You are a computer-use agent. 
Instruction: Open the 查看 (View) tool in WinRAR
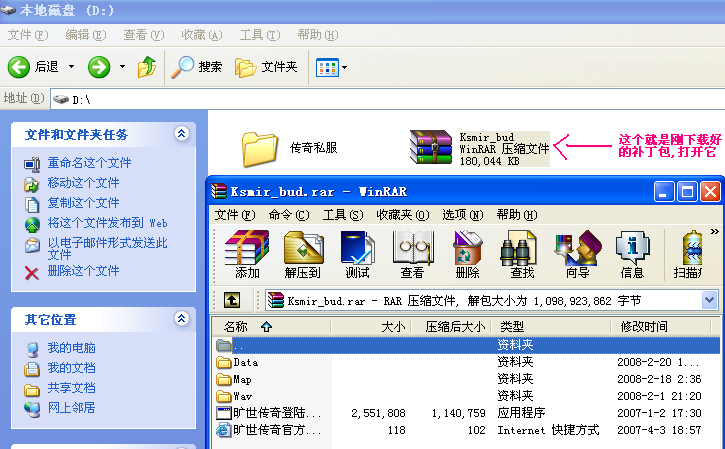point(412,254)
